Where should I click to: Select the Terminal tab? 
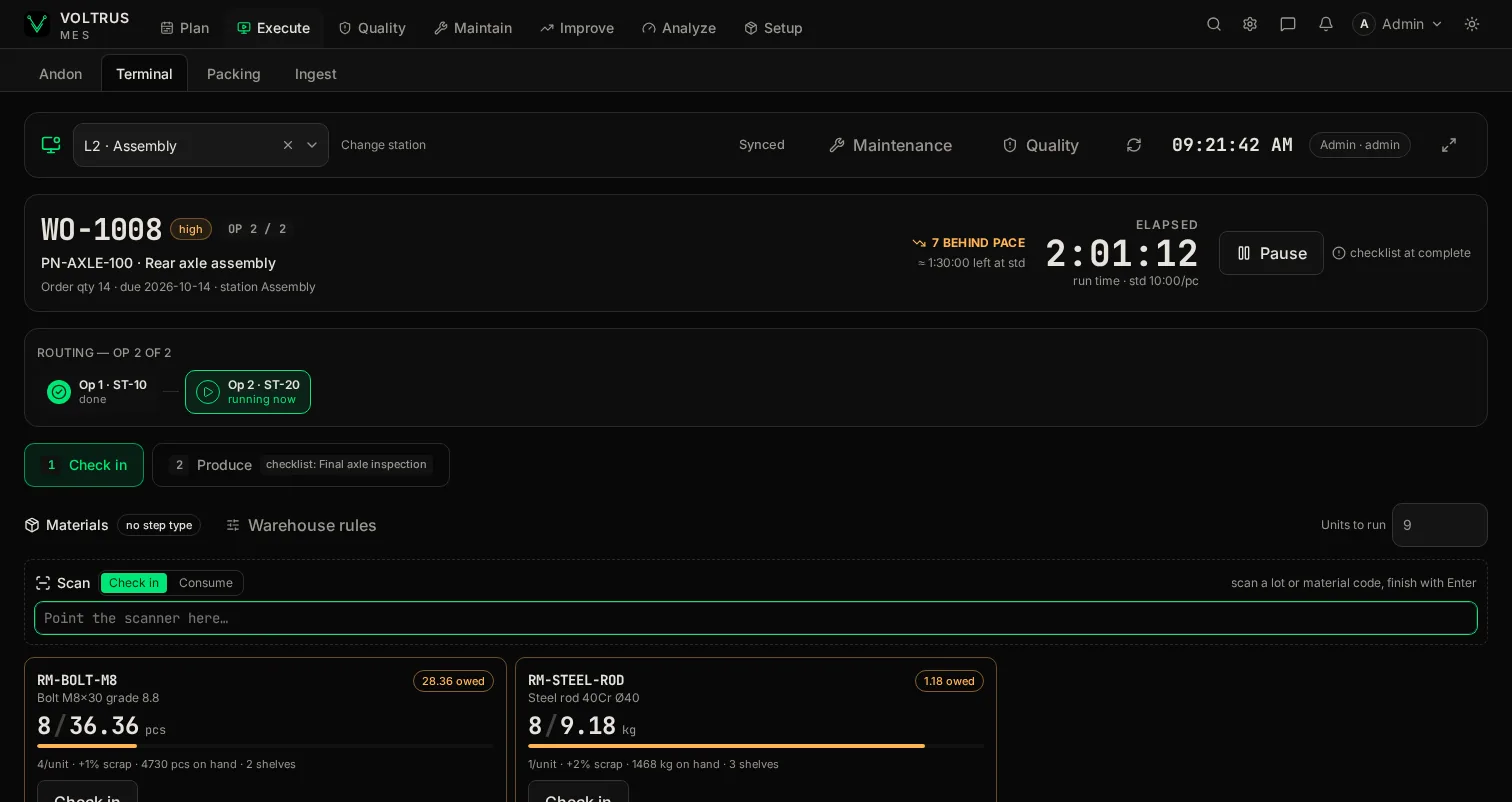[x=144, y=74]
